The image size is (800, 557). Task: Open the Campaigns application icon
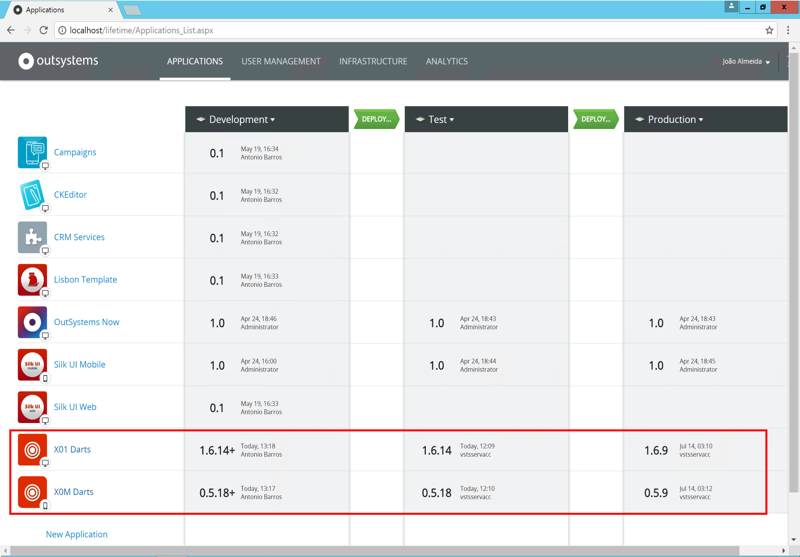pos(32,152)
